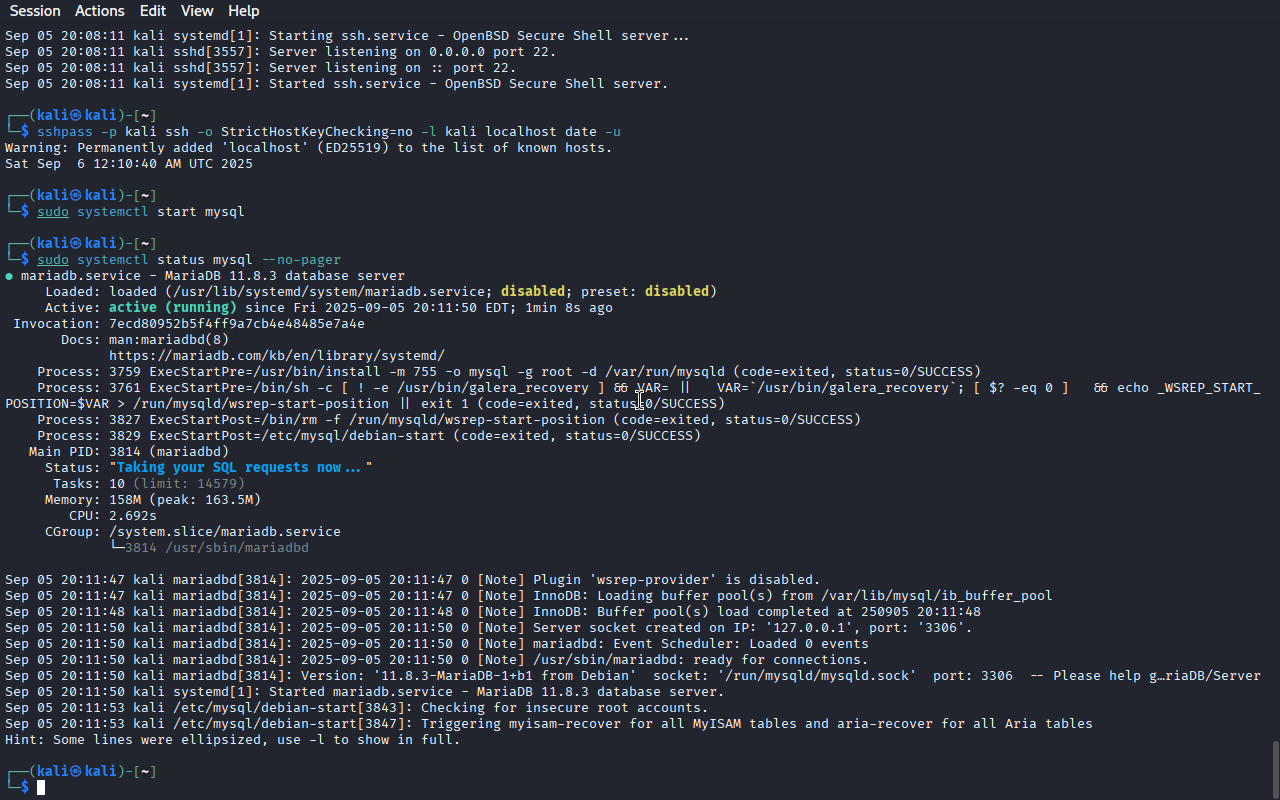Screen dimensions: 1280x800
Task: Click the sshpass command line text
Action: 329,132
